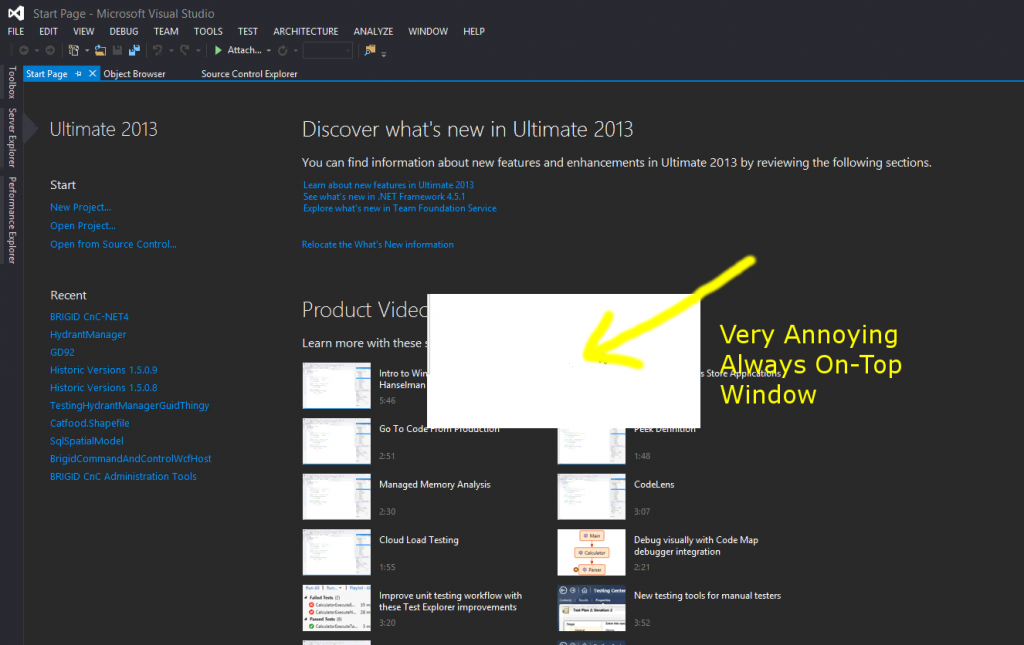1024x645 pixels.
Task: Click the Open Project... link
Action: 83,225
